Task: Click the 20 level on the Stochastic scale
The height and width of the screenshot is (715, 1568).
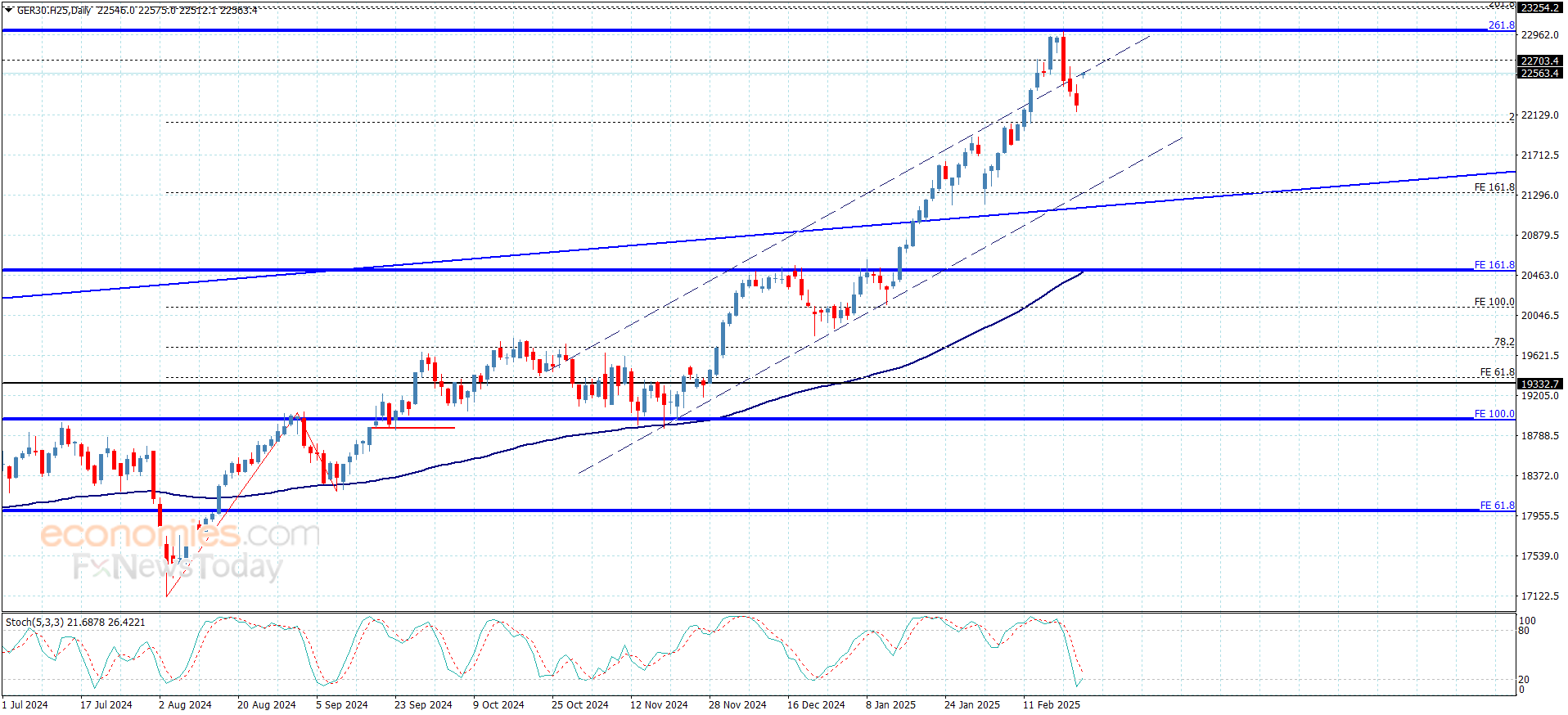Action: 1524,680
